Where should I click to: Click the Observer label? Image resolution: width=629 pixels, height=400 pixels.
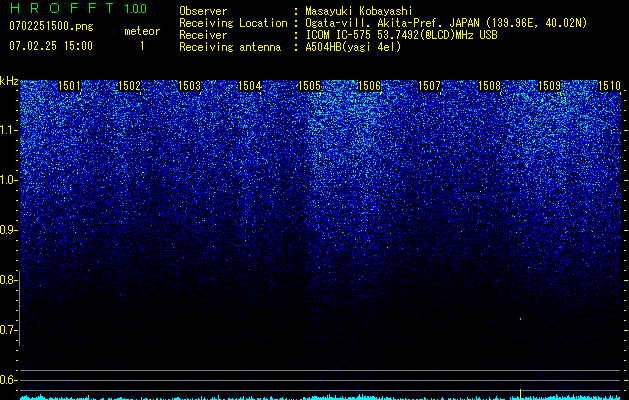[x=203, y=11]
